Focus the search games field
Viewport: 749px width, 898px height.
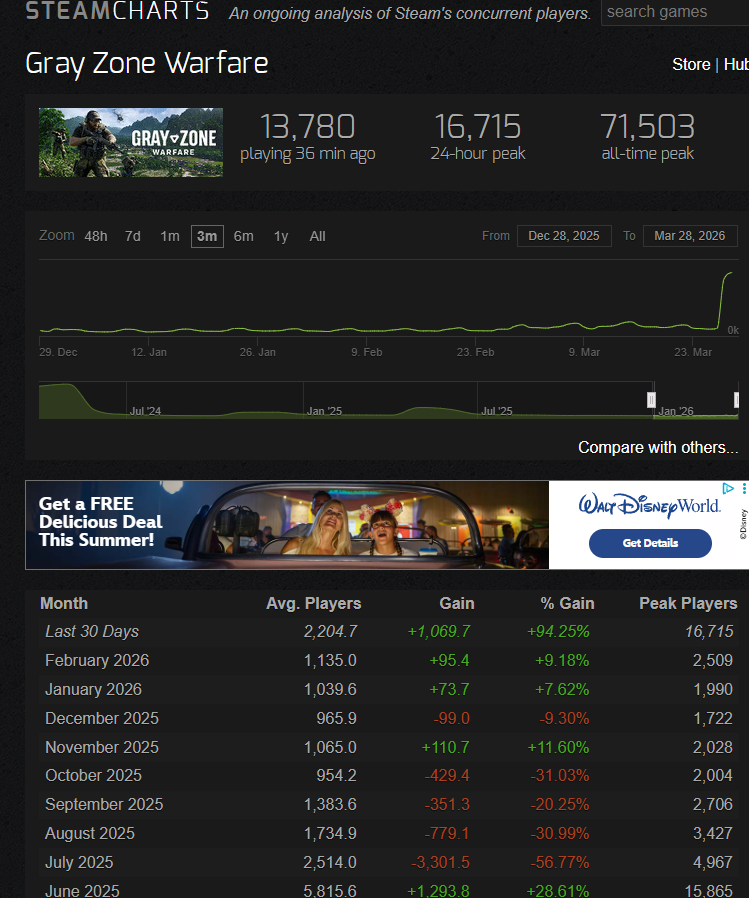click(x=675, y=12)
